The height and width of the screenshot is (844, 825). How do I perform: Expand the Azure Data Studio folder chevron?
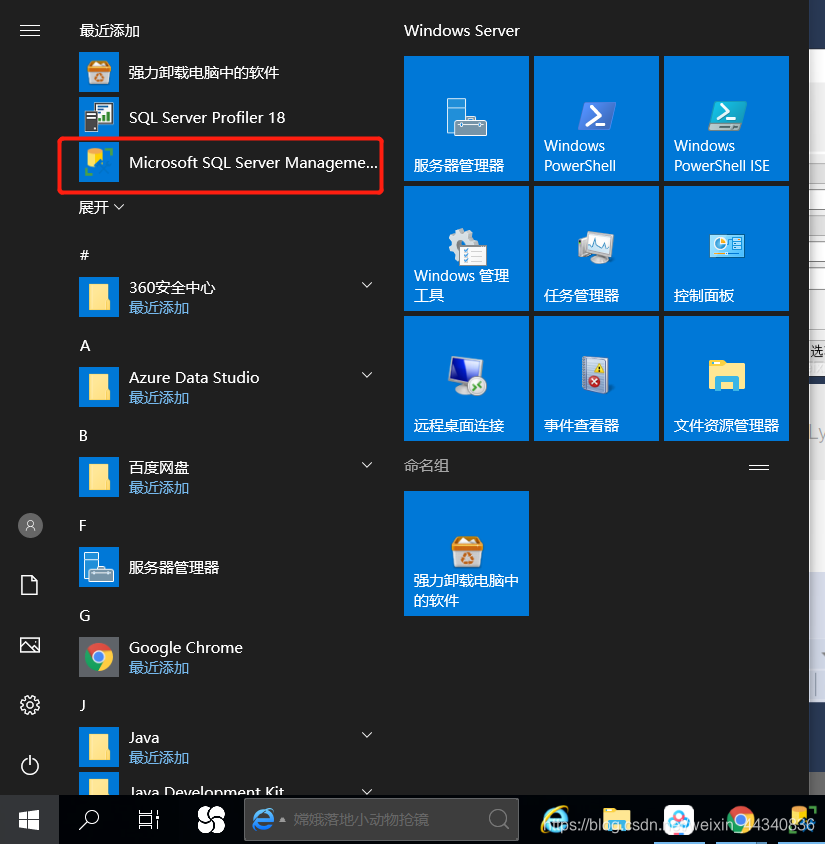pyautogui.click(x=367, y=375)
